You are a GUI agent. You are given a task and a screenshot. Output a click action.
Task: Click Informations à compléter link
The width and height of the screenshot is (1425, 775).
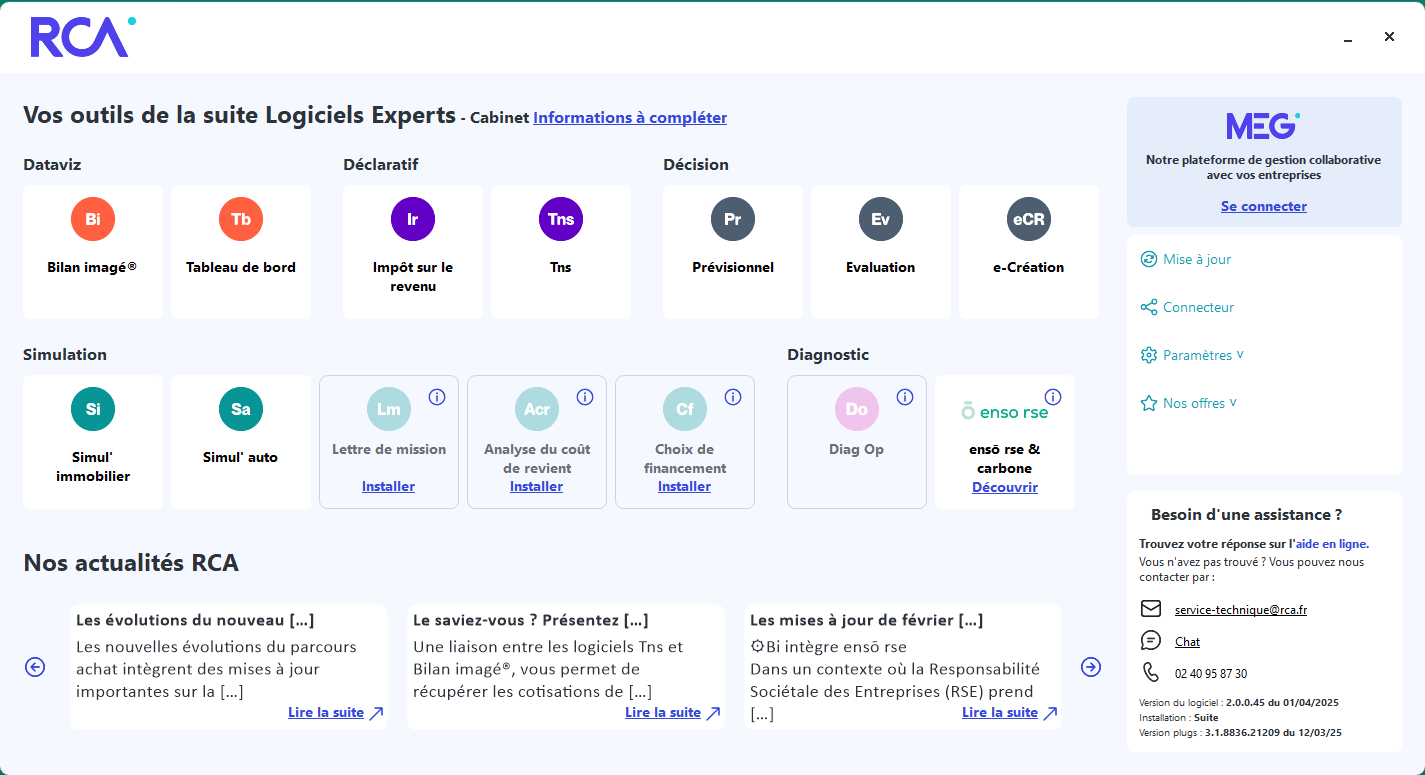coord(630,117)
